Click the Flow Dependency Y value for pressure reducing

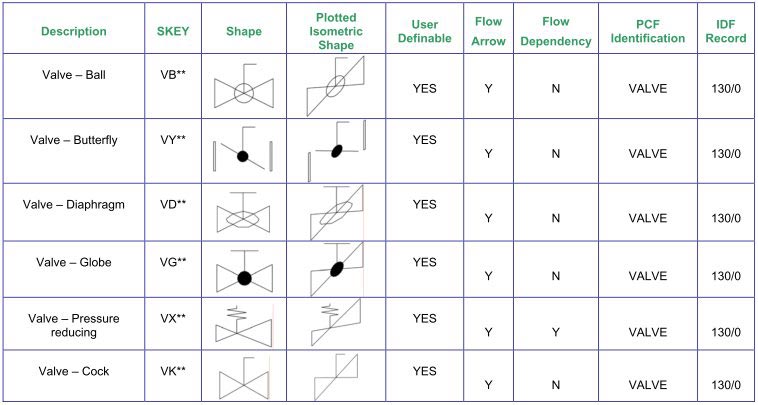[x=556, y=331]
